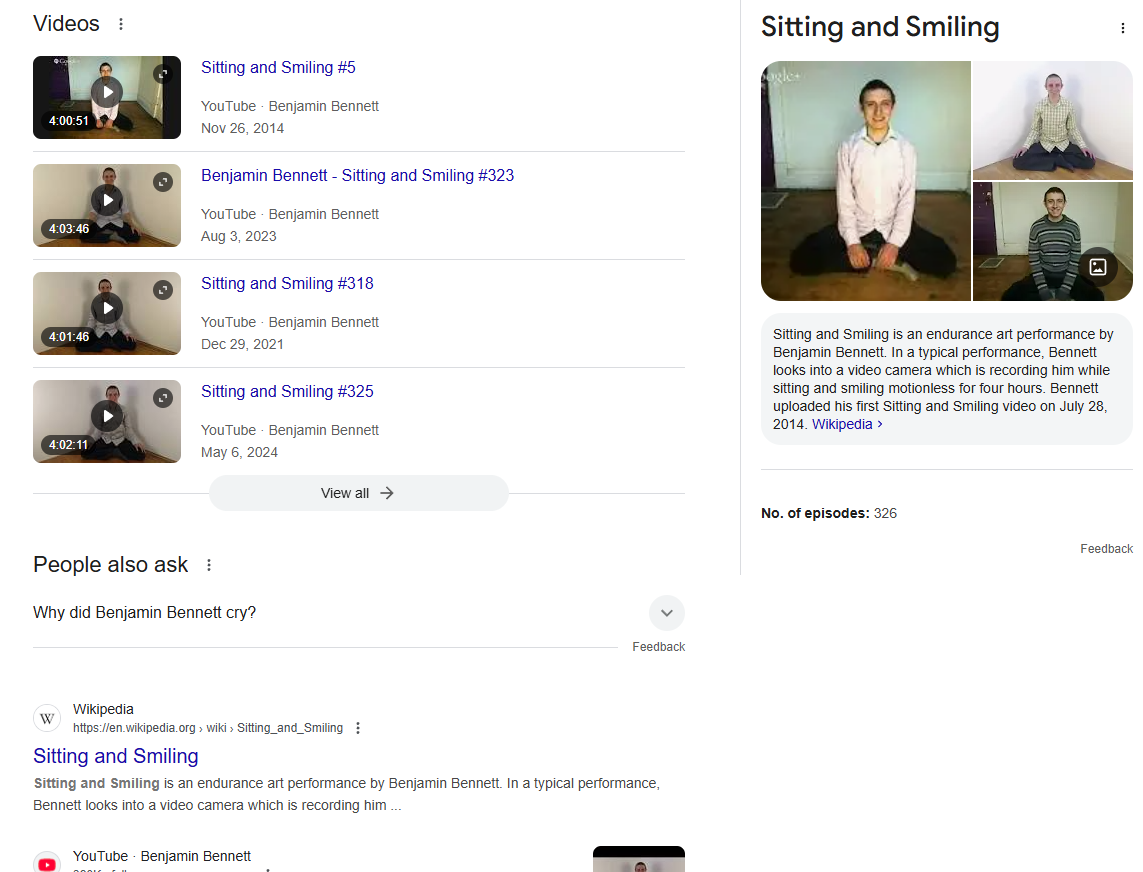Play the Sitting and Smiling #325 video thumbnail
Image resolution: width=1143 pixels, height=872 pixels.
click(x=107, y=421)
